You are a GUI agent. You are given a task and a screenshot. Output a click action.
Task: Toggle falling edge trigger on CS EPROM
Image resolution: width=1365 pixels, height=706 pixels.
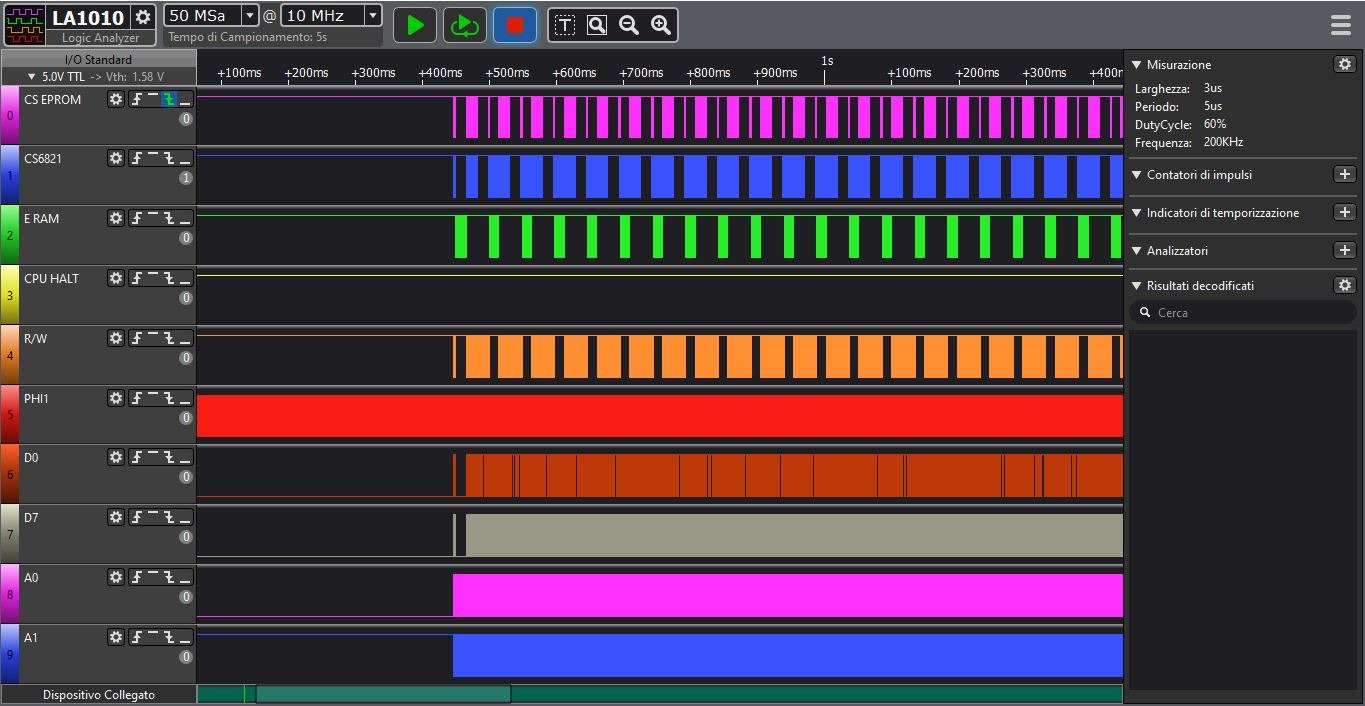point(169,99)
